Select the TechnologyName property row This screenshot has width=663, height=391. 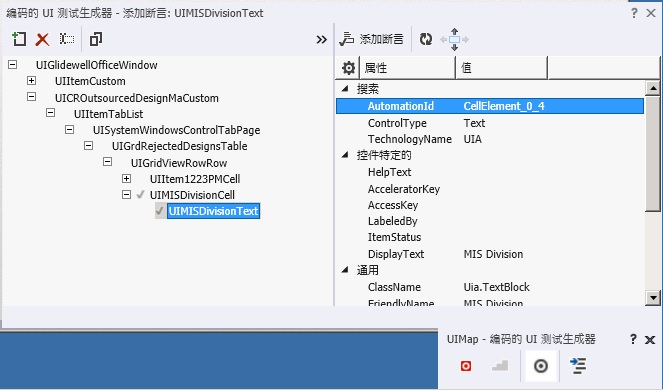click(x=490, y=139)
